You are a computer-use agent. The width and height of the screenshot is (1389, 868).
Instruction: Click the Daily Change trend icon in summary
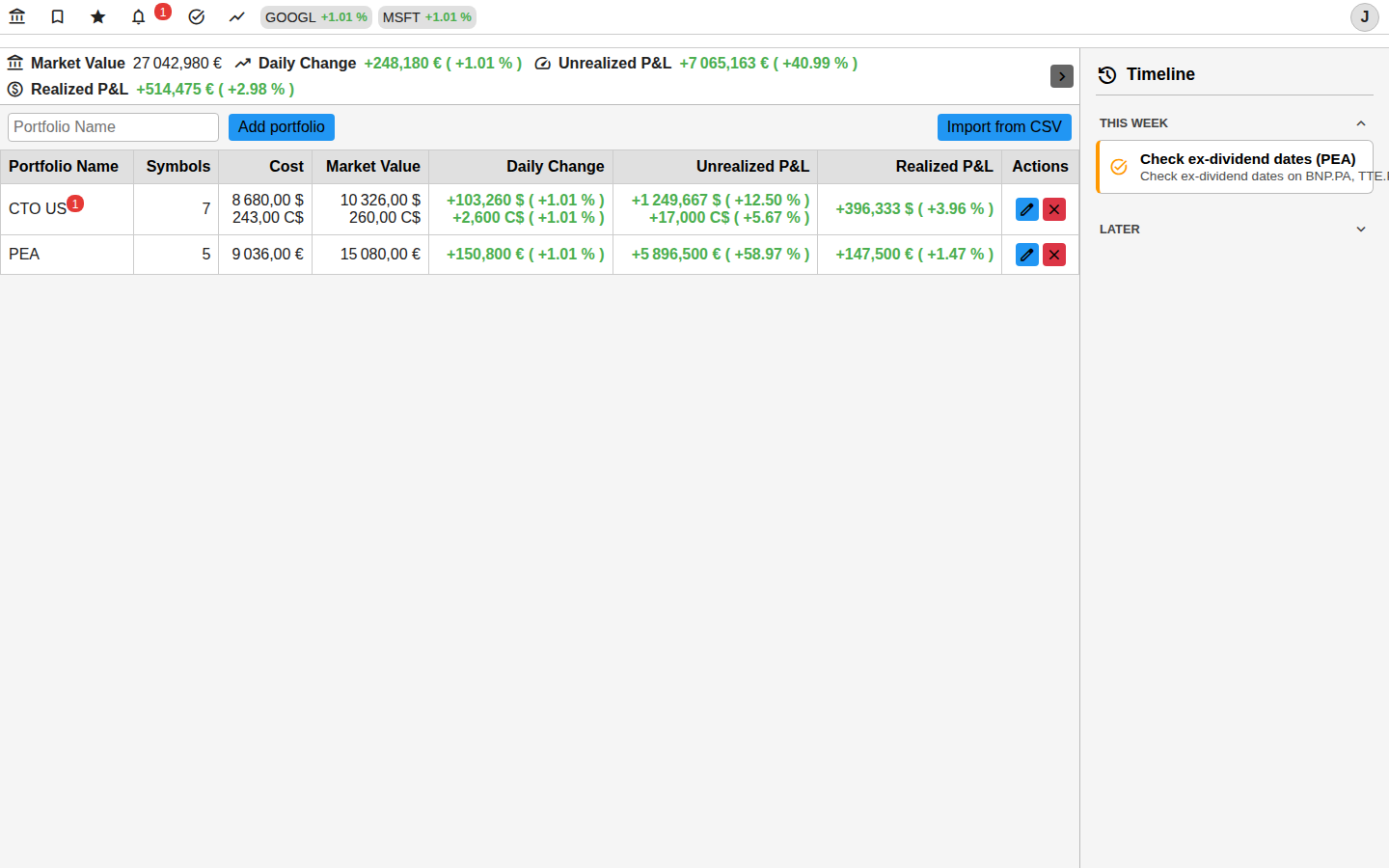click(x=243, y=63)
